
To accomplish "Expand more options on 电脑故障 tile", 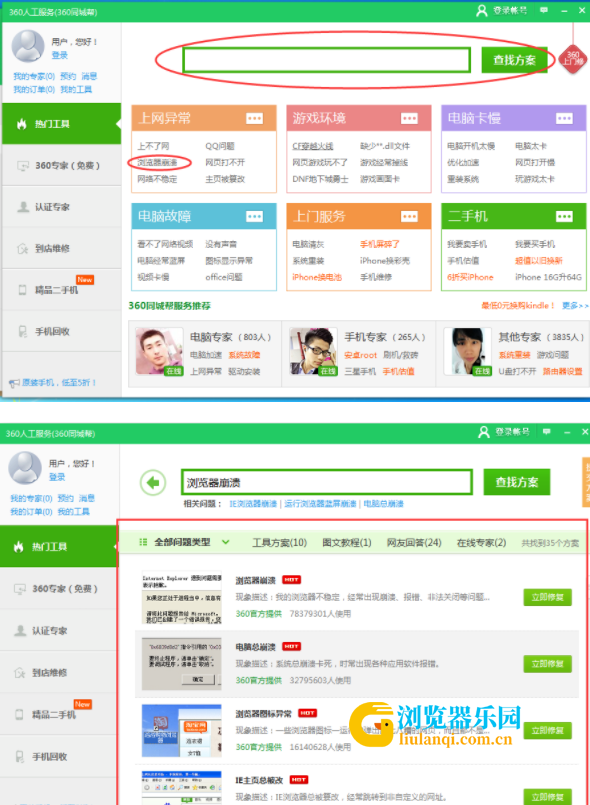I will tap(255, 217).
